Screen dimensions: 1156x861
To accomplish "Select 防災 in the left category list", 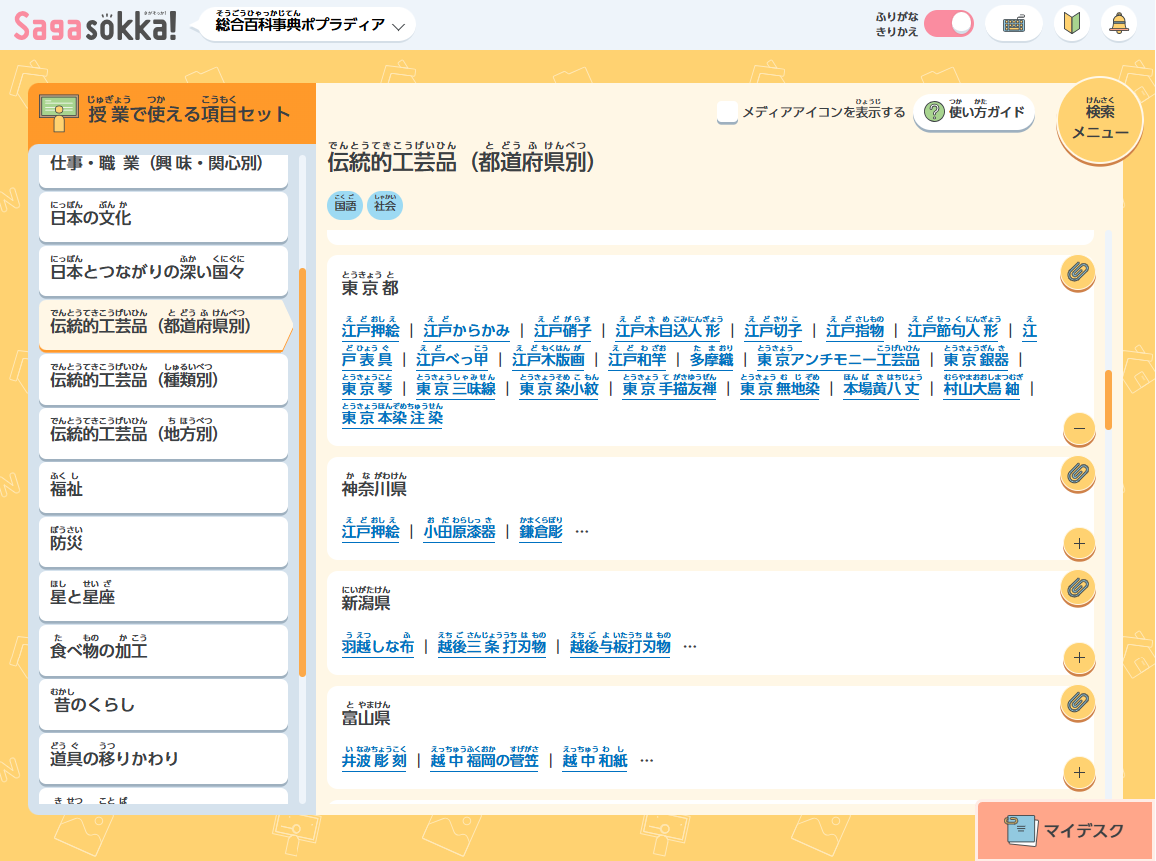I will (x=163, y=542).
